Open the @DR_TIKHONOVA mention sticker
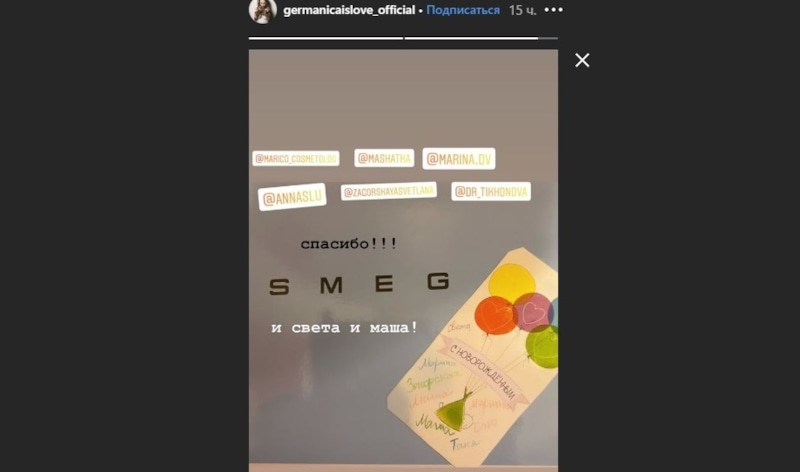 [491, 191]
